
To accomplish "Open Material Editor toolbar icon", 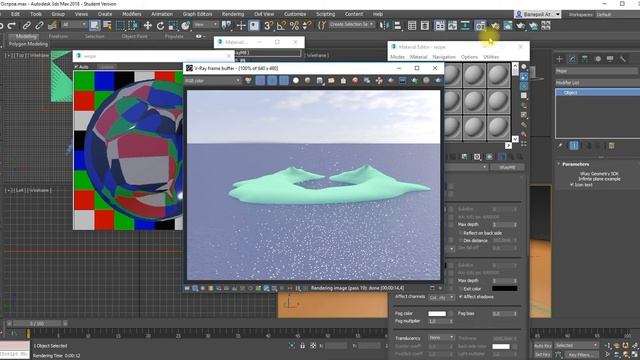I will point(480,25).
